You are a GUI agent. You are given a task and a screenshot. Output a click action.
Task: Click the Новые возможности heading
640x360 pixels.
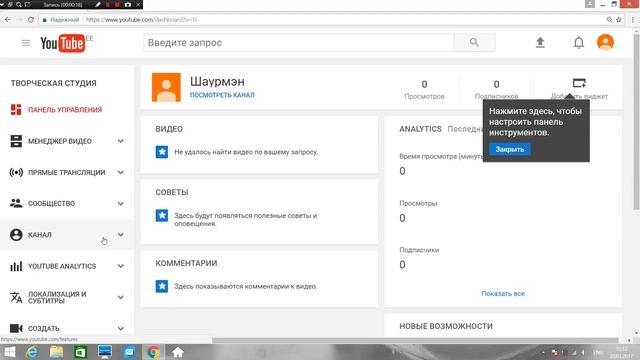446,326
